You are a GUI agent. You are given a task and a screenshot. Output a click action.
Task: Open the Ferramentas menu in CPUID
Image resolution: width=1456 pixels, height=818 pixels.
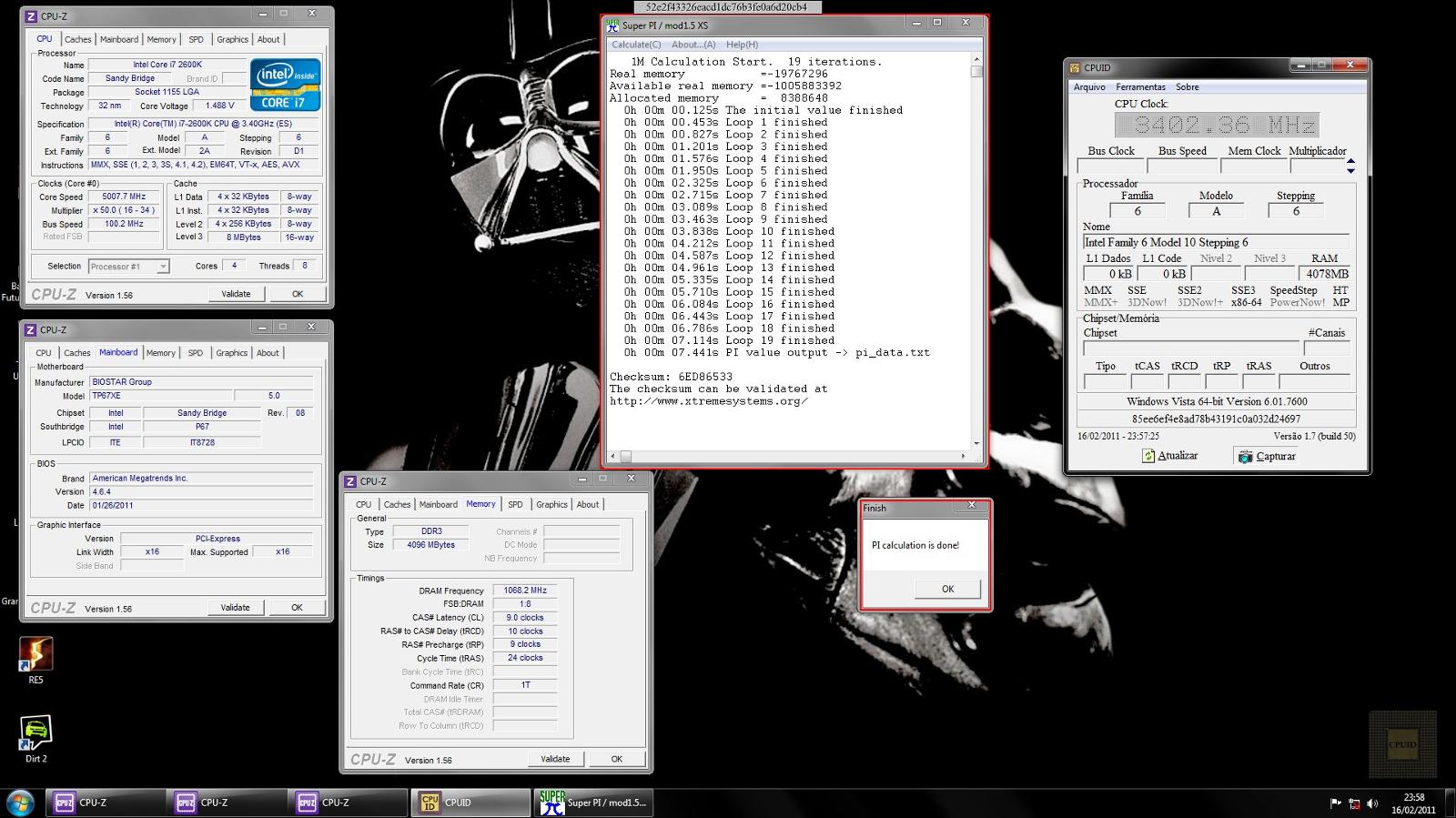(x=1140, y=87)
